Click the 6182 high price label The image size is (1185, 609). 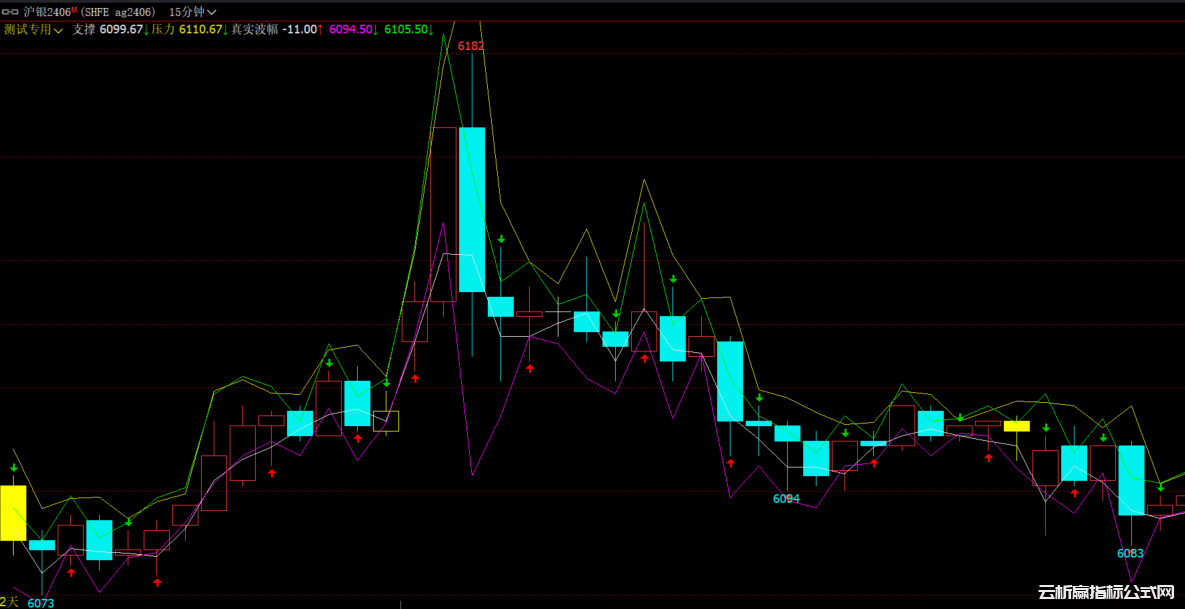pyautogui.click(x=471, y=46)
